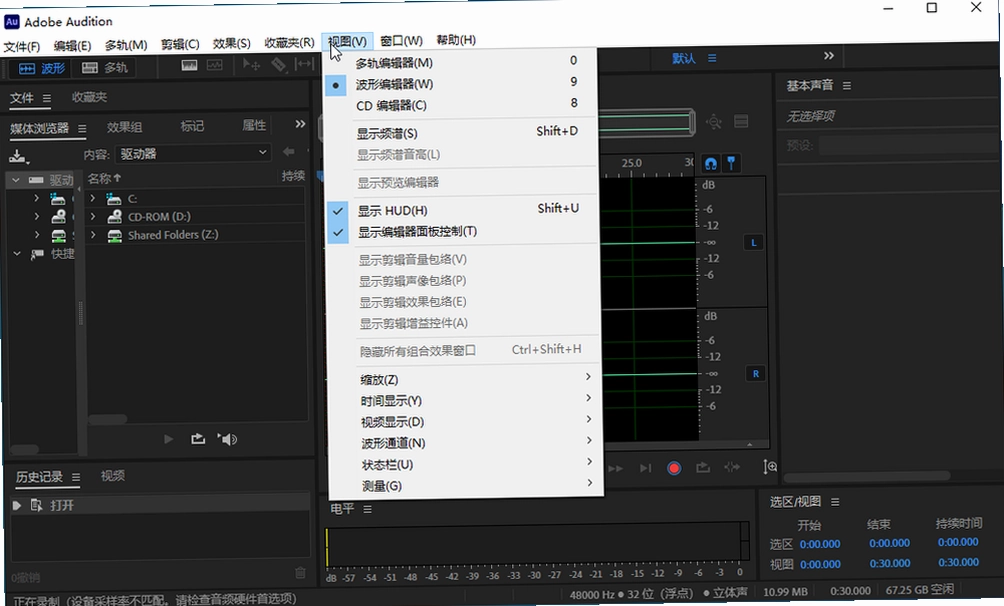Click the 选区 开始 time value 0:00.000
Viewport: 1004px width, 606px height.
click(820, 544)
